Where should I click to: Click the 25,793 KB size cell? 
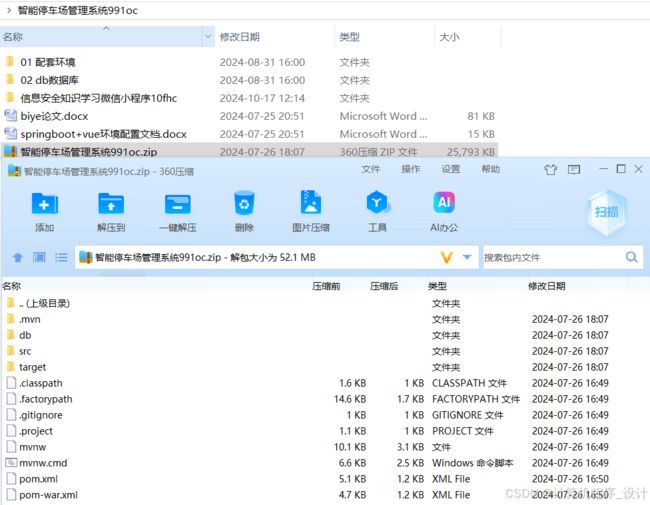471,152
